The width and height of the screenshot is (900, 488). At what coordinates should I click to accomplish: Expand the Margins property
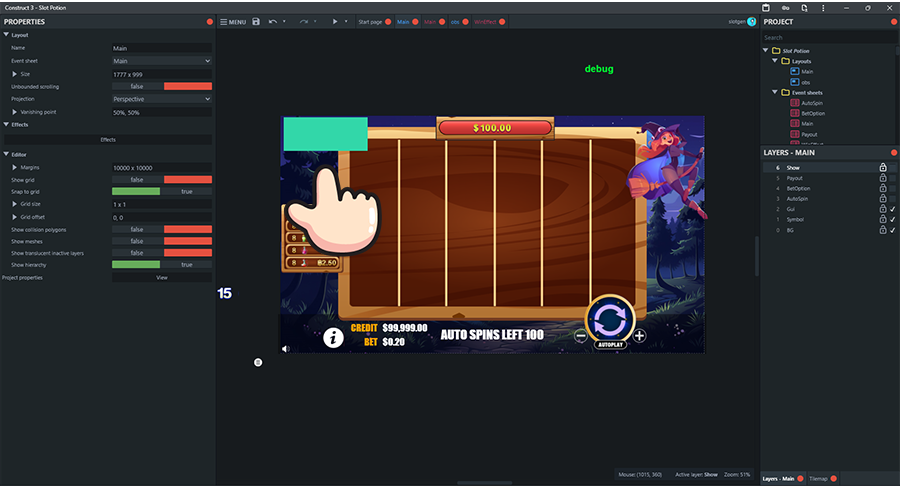pyautogui.click(x=14, y=168)
